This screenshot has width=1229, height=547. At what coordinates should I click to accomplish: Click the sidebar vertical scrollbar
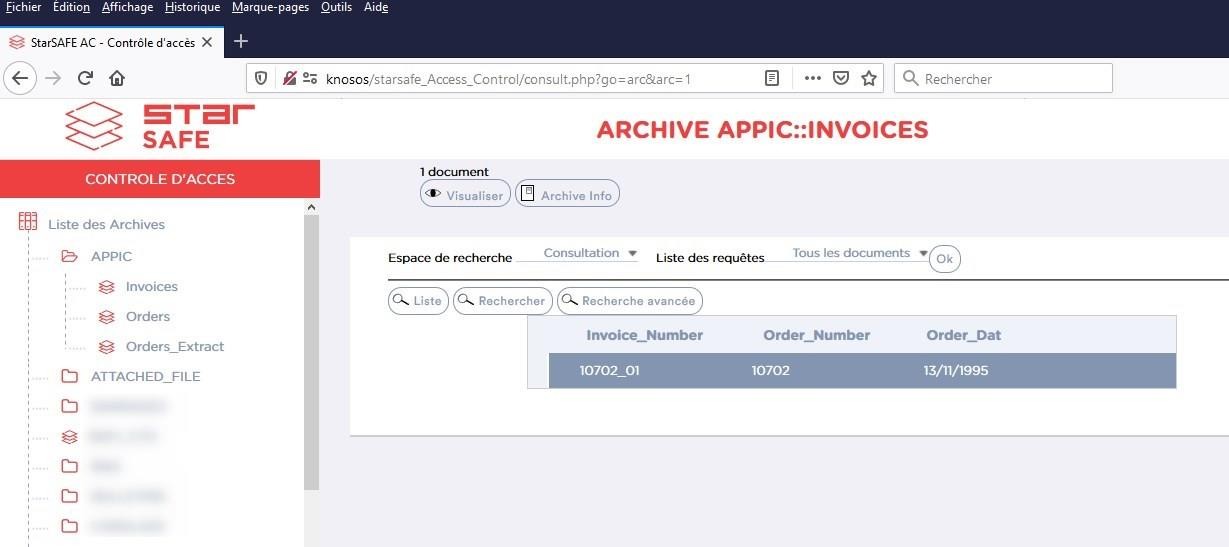311,350
